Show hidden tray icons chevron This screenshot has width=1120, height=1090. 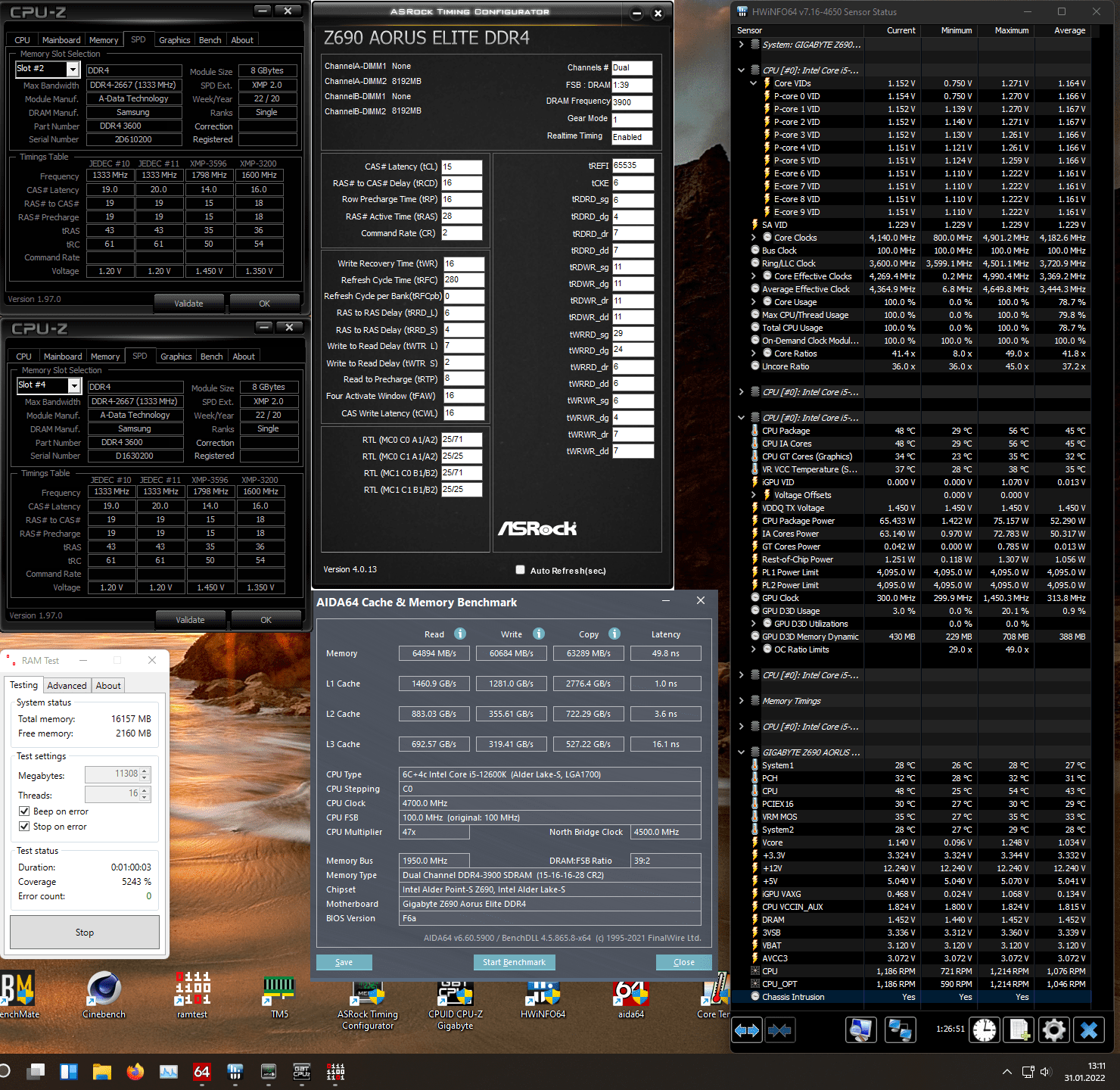click(x=1006, y=1072)
